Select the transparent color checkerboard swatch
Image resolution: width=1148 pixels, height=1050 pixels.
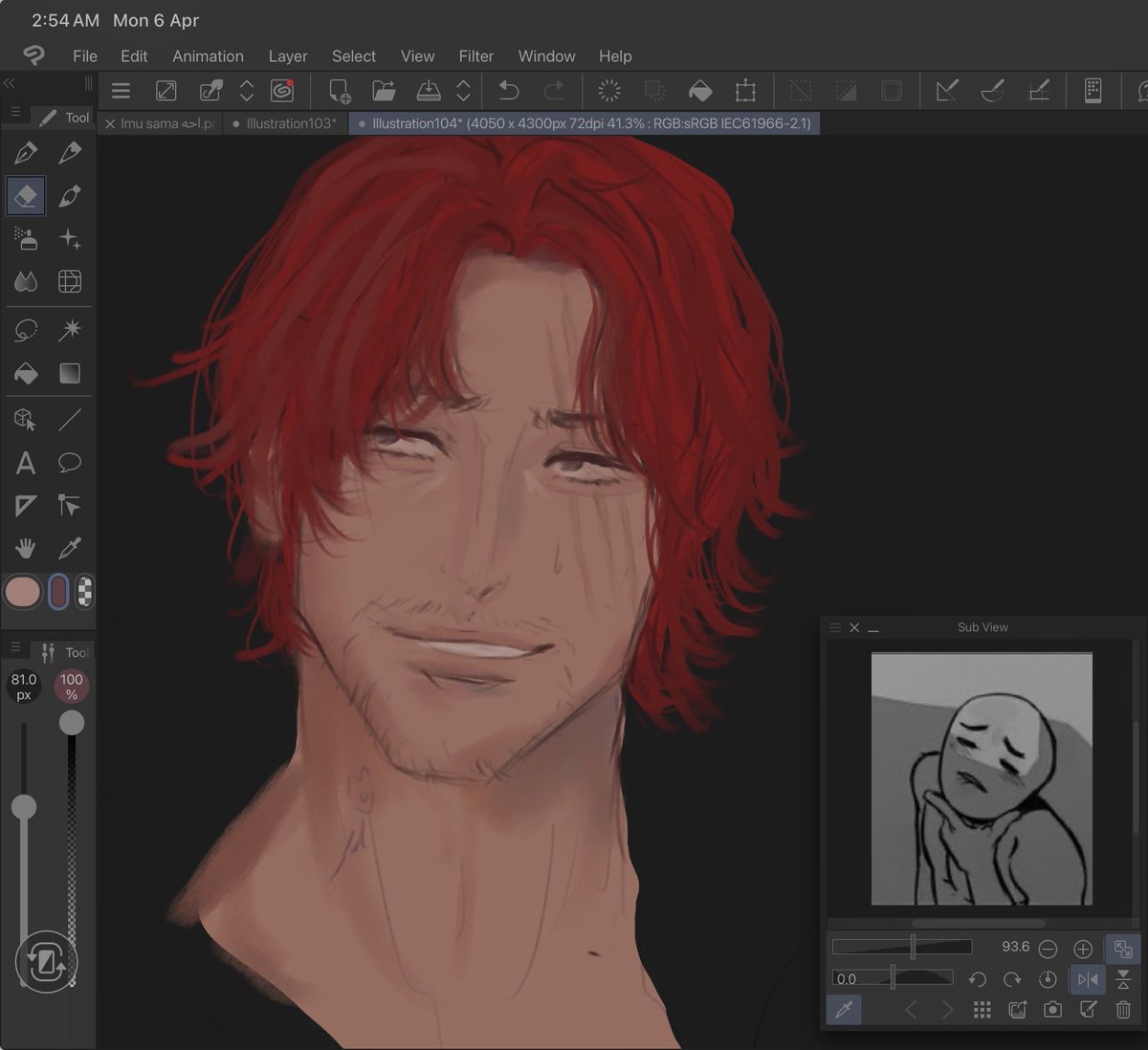point(85,593)
